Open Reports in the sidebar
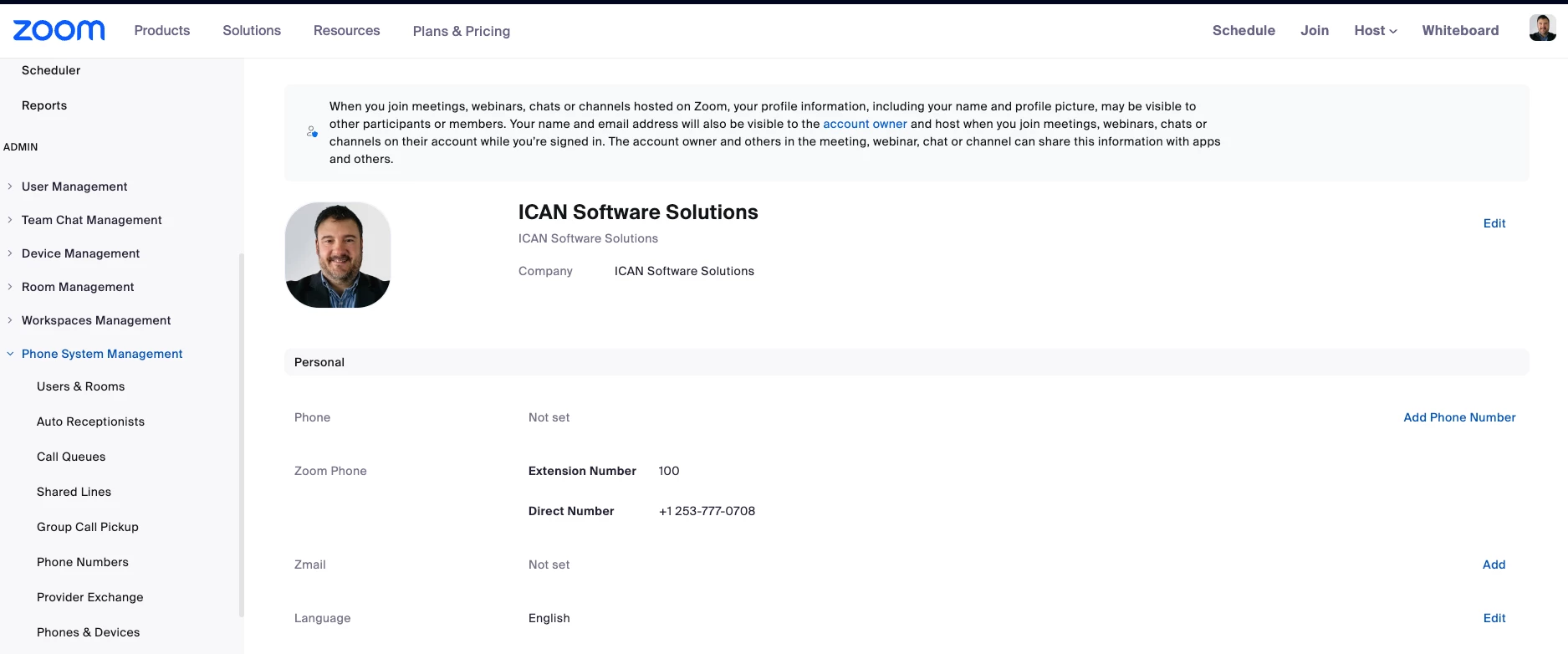Viewport: 1568px width, 654px height. [44, 105]
